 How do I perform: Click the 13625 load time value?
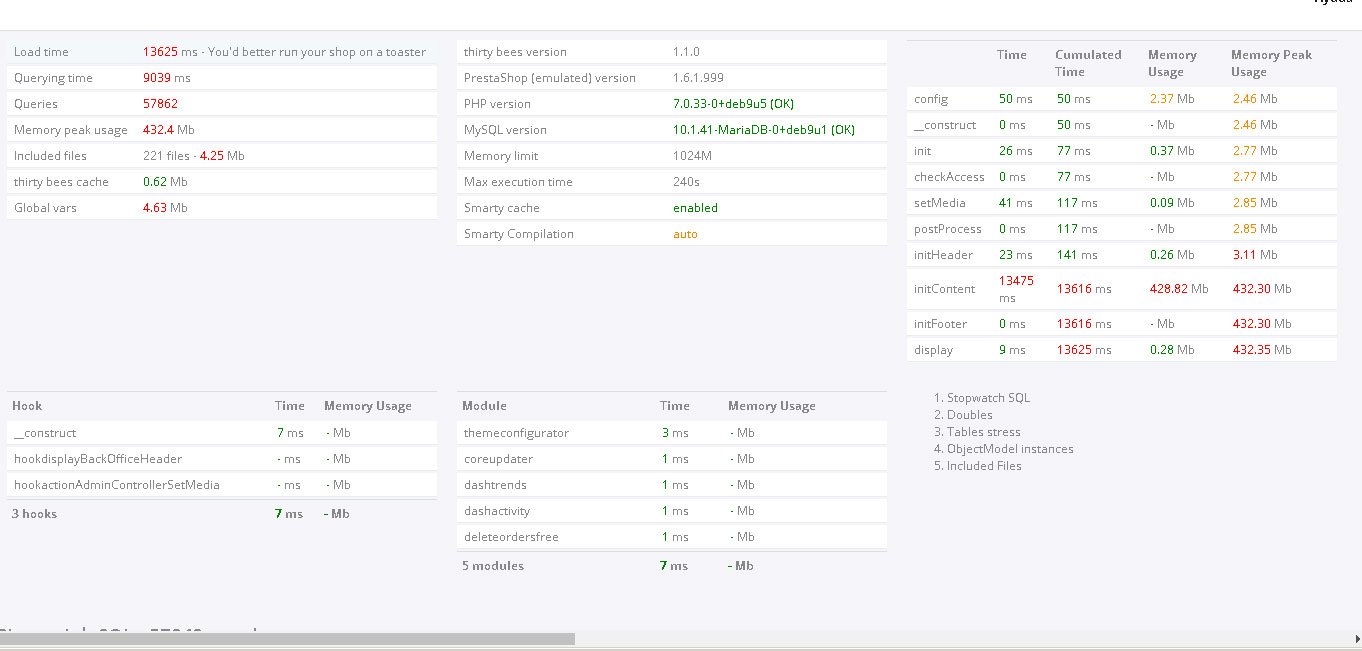(160, 52)
